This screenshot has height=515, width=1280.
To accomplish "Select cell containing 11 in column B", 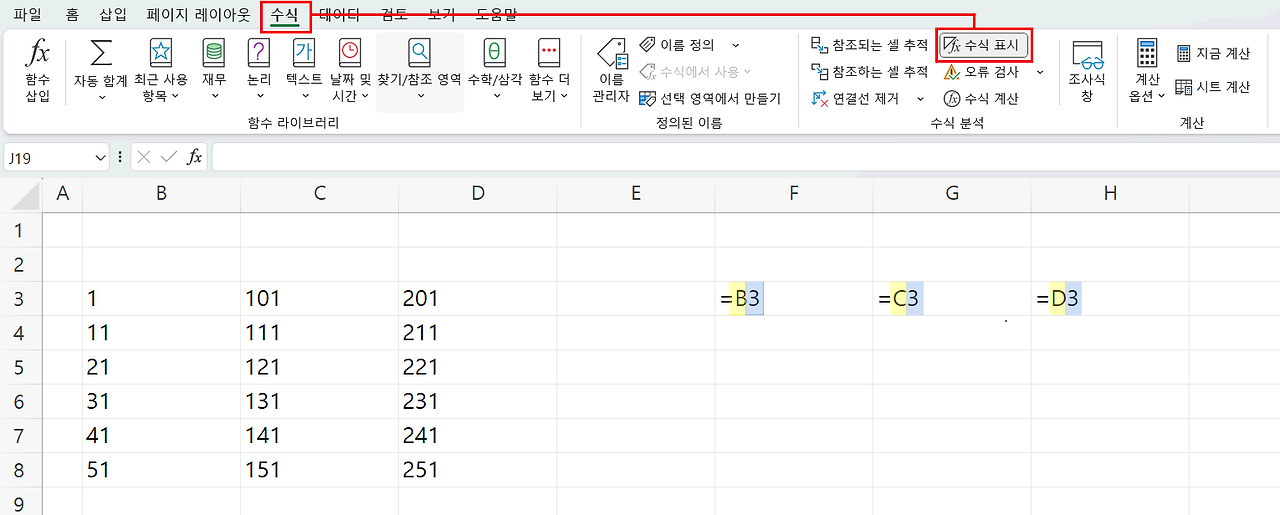I will (161, 333).
